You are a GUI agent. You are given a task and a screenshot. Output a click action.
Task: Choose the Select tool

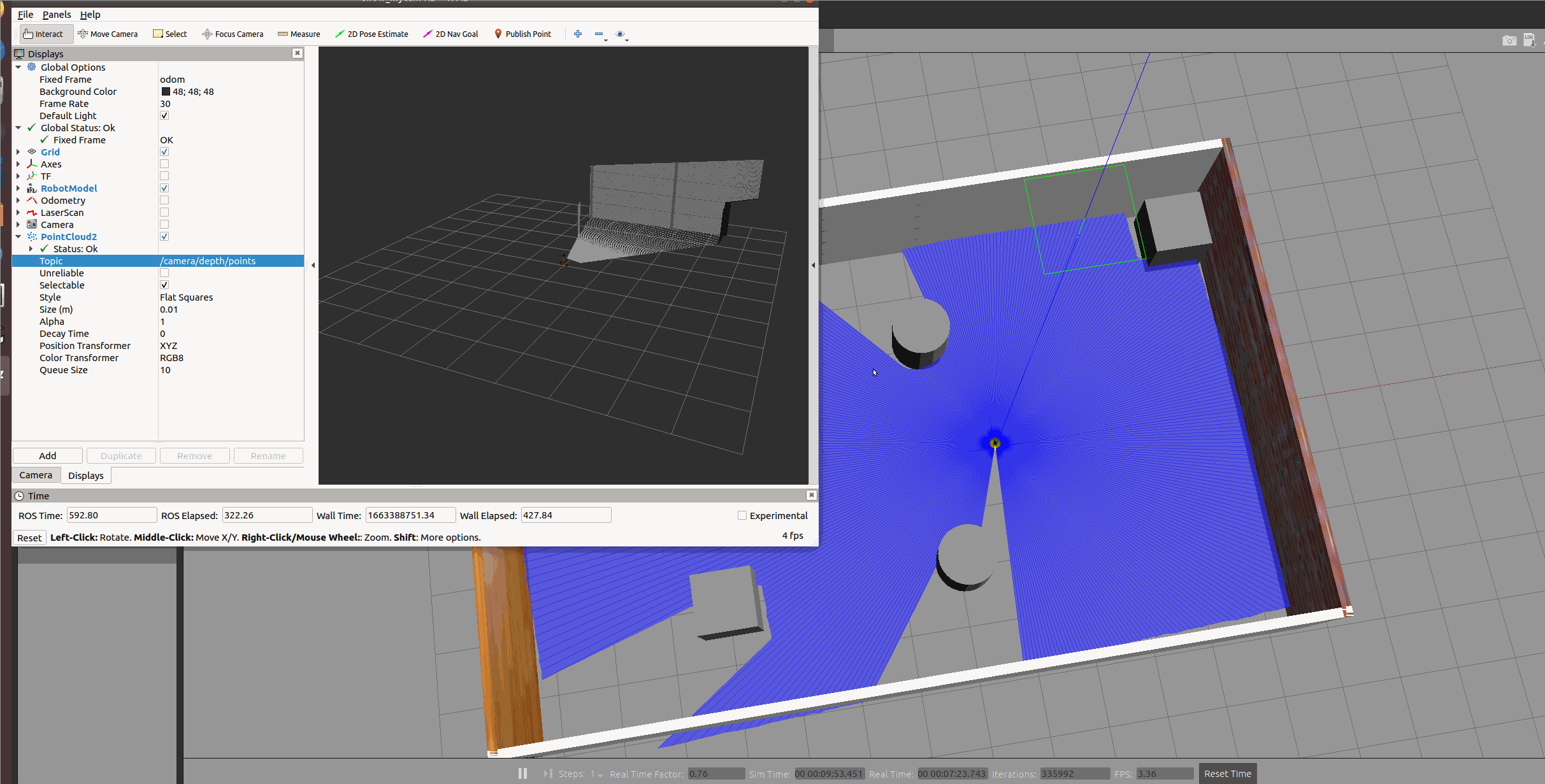coord(170,34)
